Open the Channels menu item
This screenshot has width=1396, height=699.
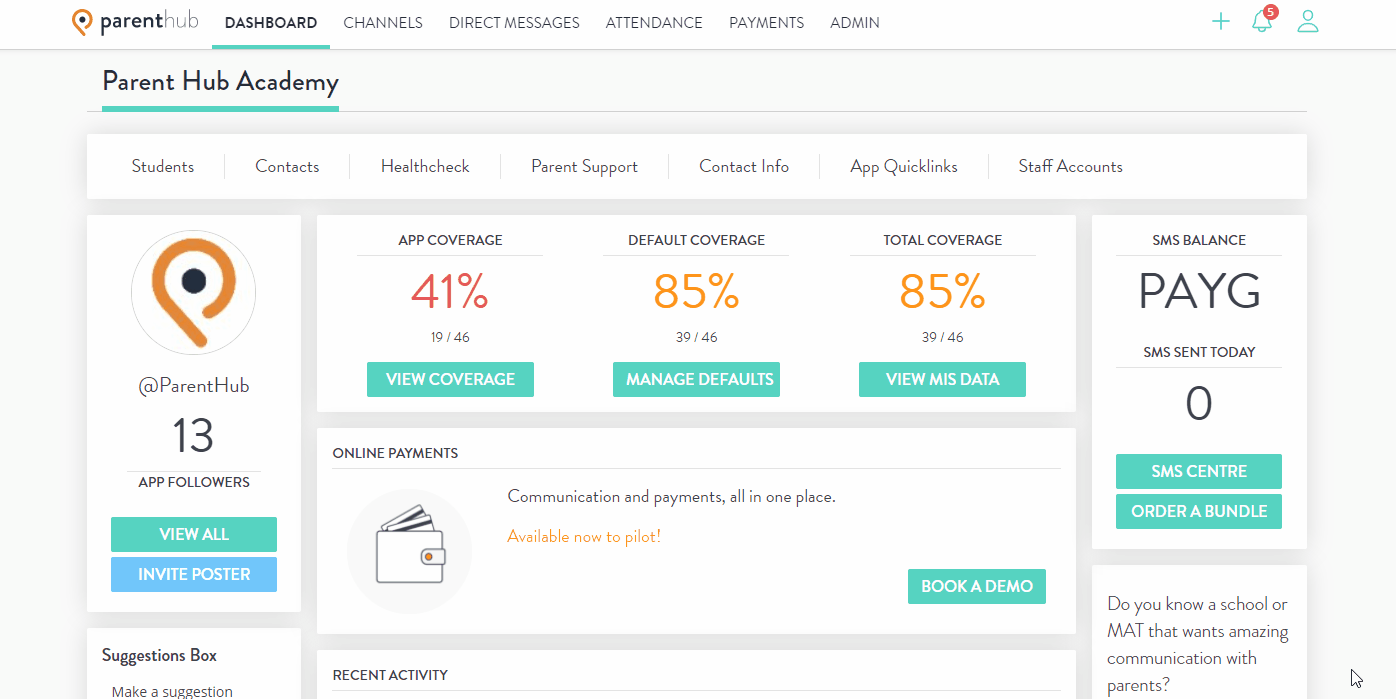pos(383,23)
